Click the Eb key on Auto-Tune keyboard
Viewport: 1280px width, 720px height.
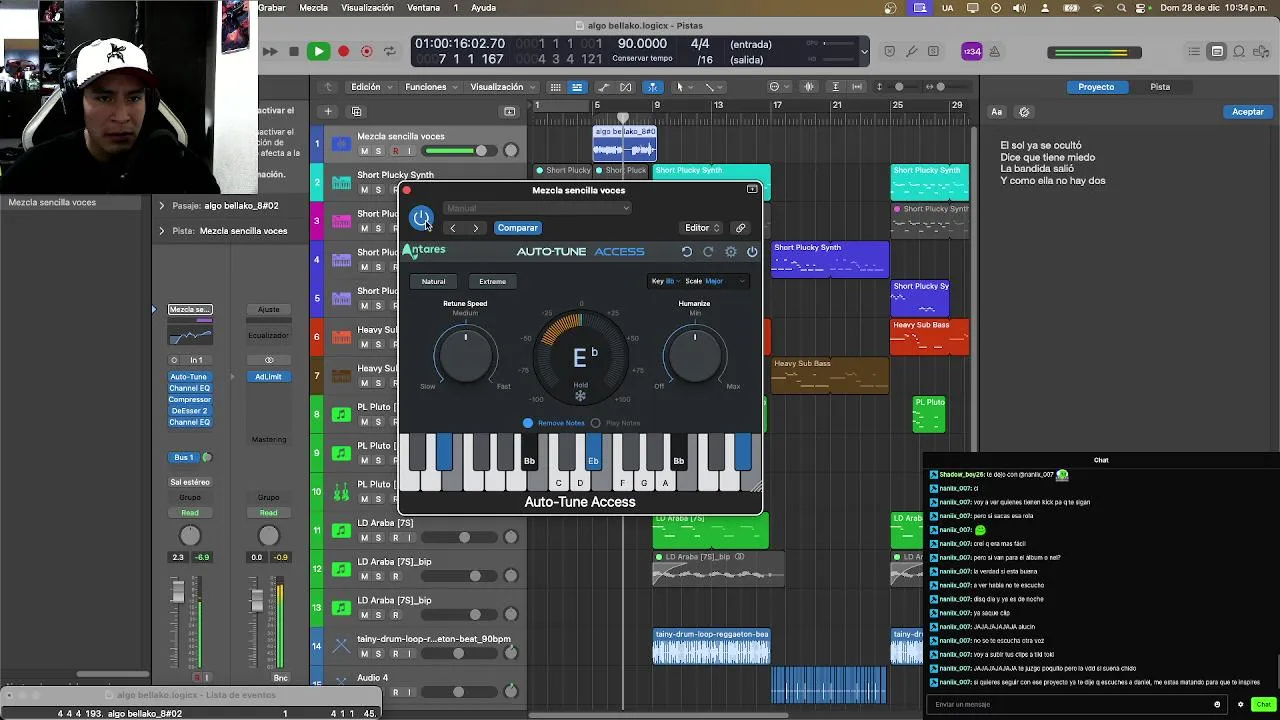point(593,452)
